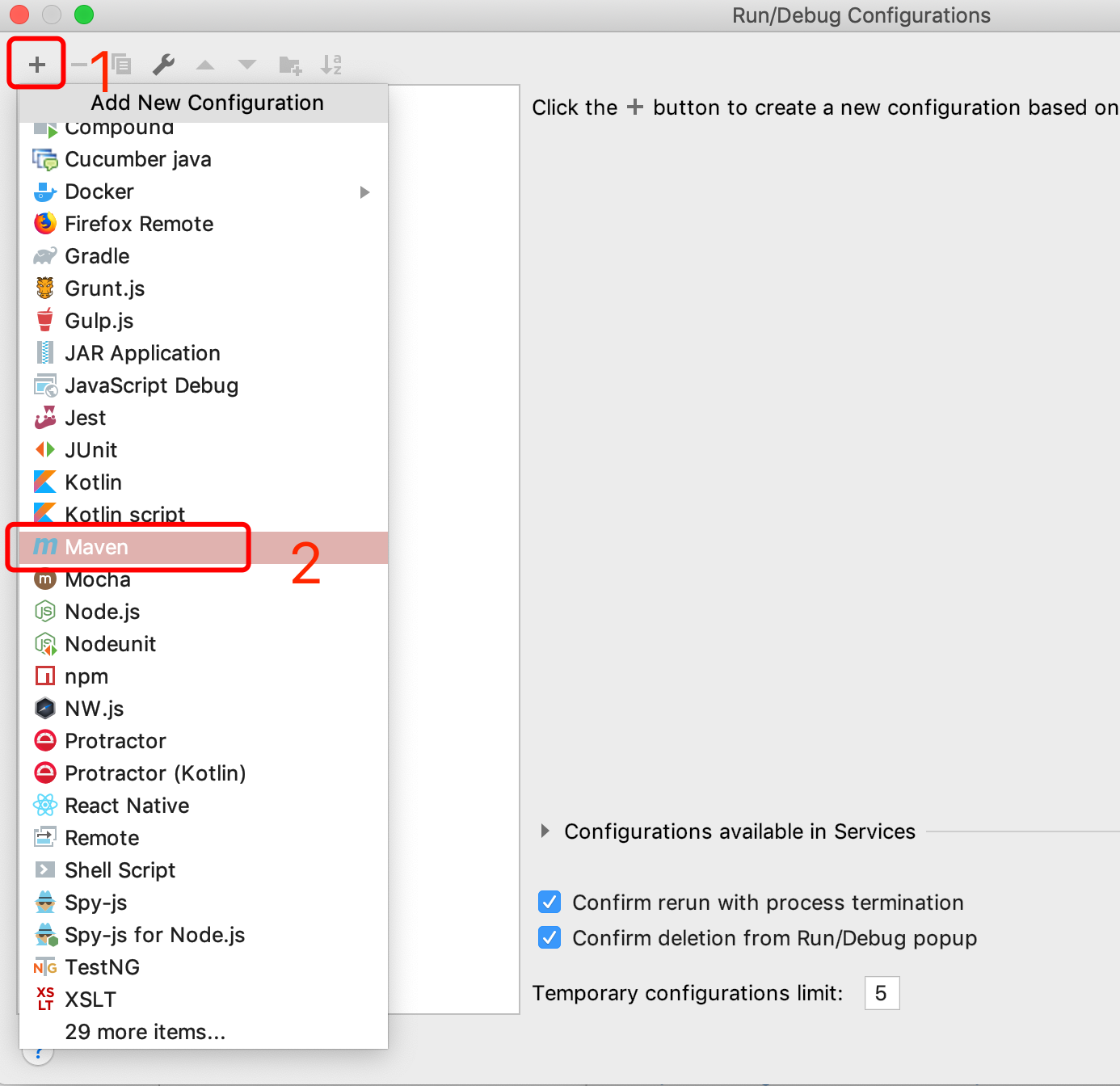Click the create new folder icon
The image size is (1120, 1086).
point(290,65)
